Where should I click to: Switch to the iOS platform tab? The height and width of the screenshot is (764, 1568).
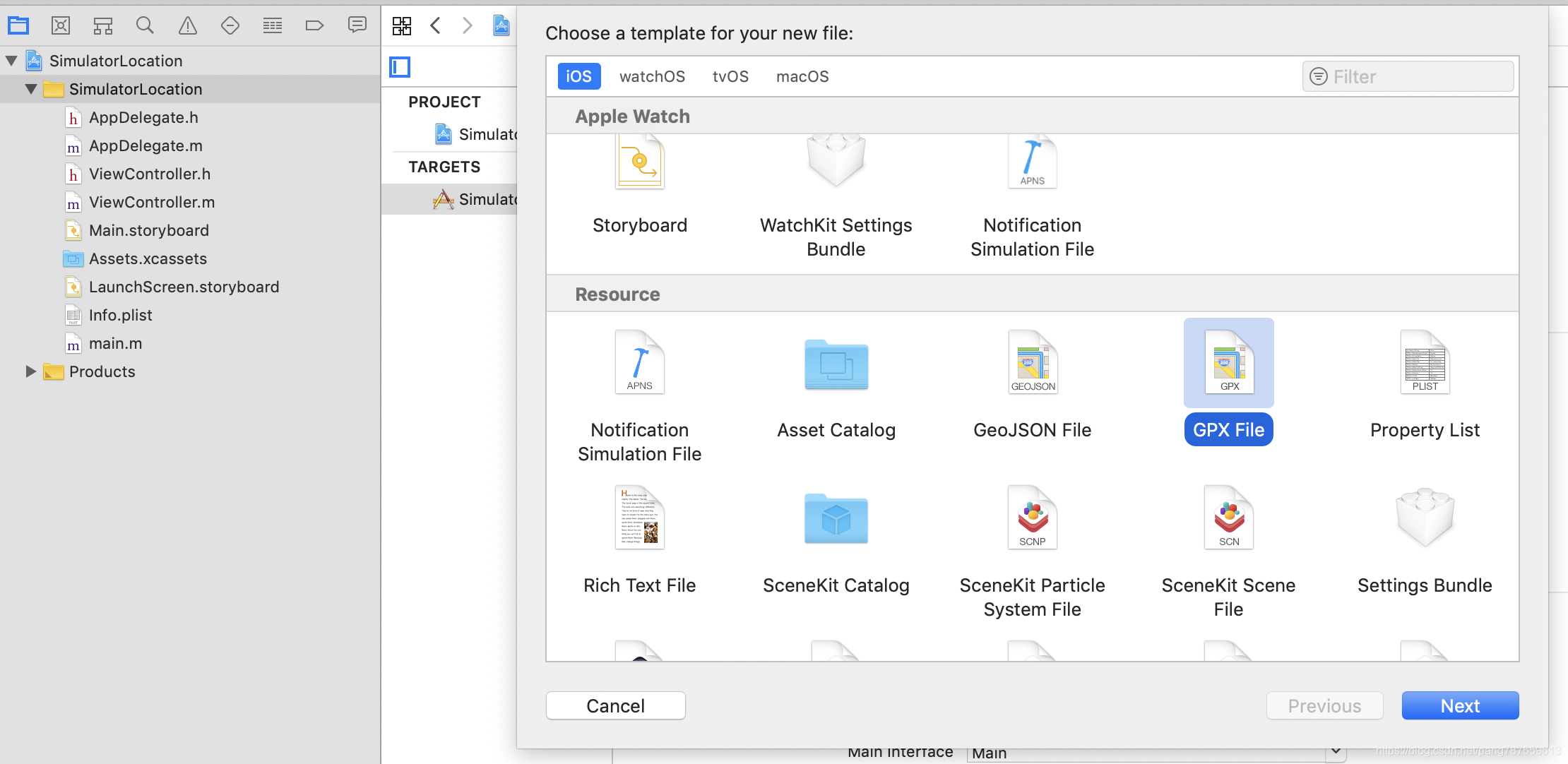[579, 76]
